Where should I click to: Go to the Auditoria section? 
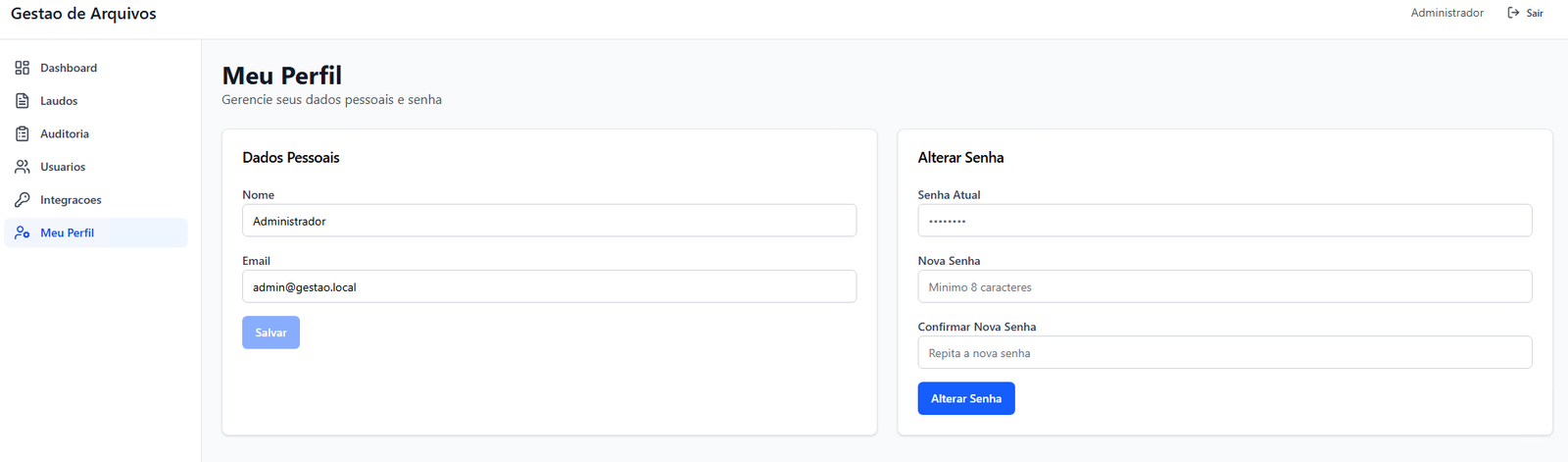(65, 133)
